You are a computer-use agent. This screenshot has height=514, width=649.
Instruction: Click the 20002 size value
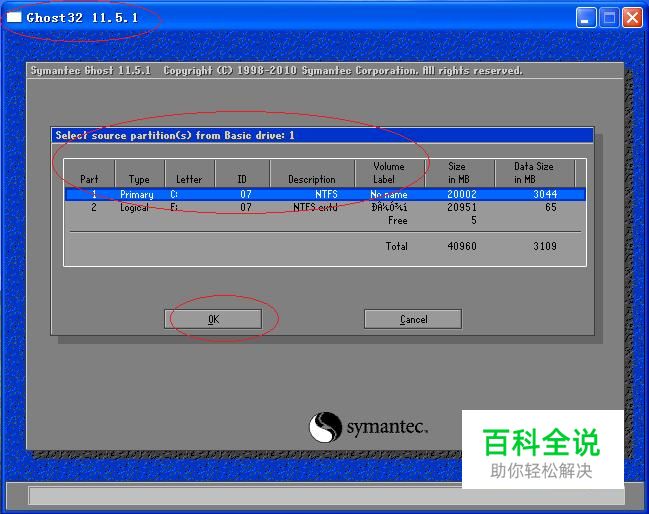(462, 194)
